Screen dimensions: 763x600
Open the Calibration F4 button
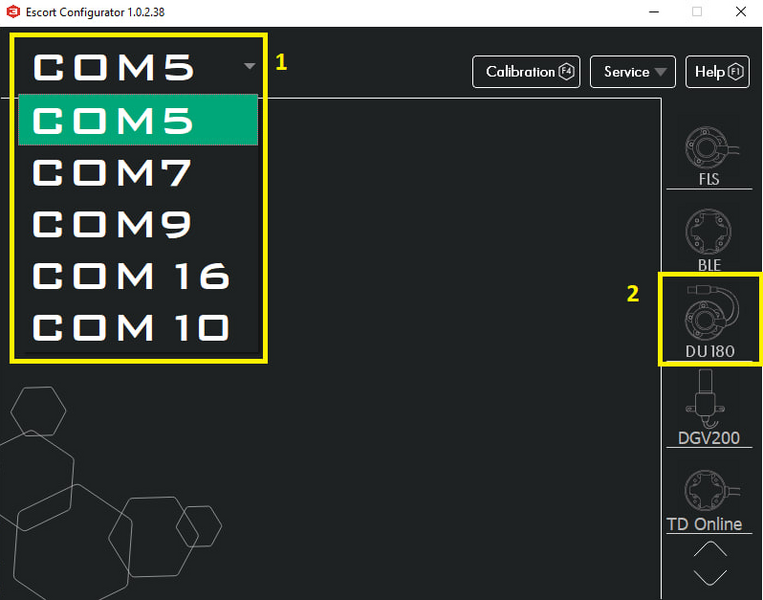coord(526,72)
